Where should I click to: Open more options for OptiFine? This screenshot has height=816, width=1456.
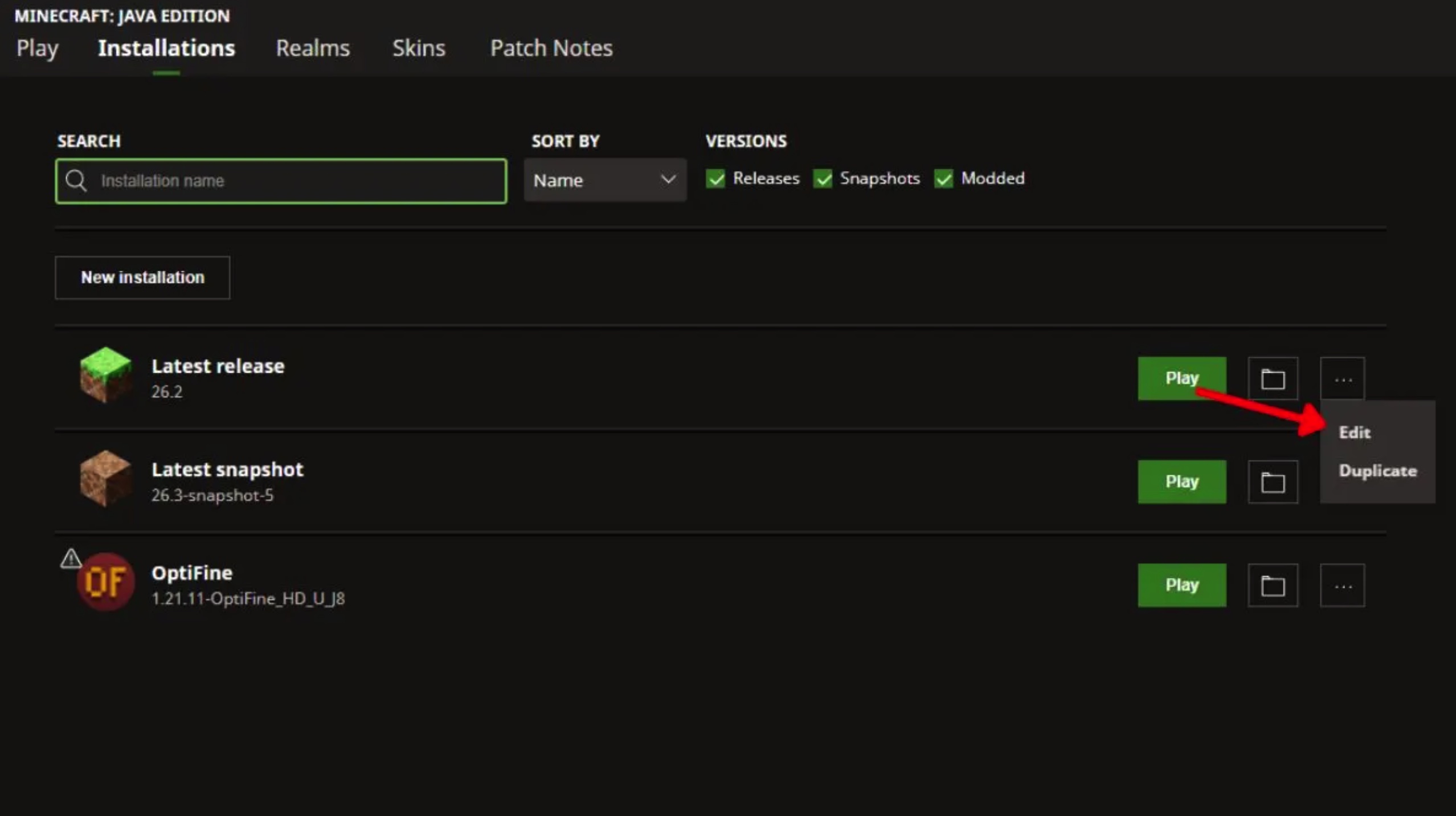point(1343,585)
